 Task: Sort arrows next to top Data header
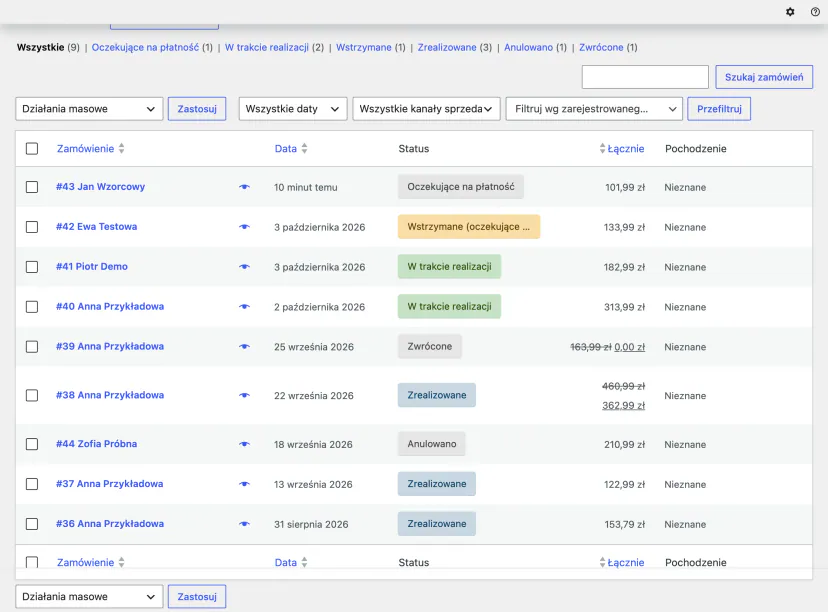(x=304, y=148)
